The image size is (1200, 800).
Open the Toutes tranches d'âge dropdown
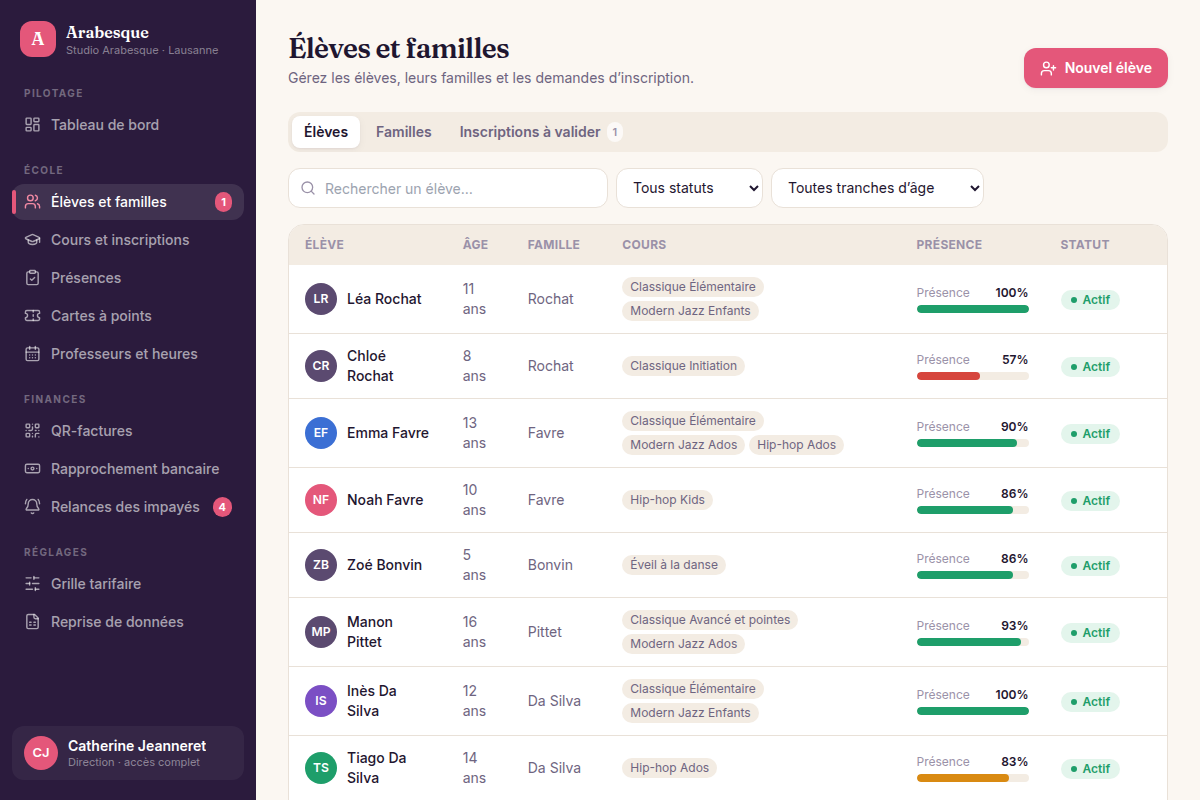(877, 188)
